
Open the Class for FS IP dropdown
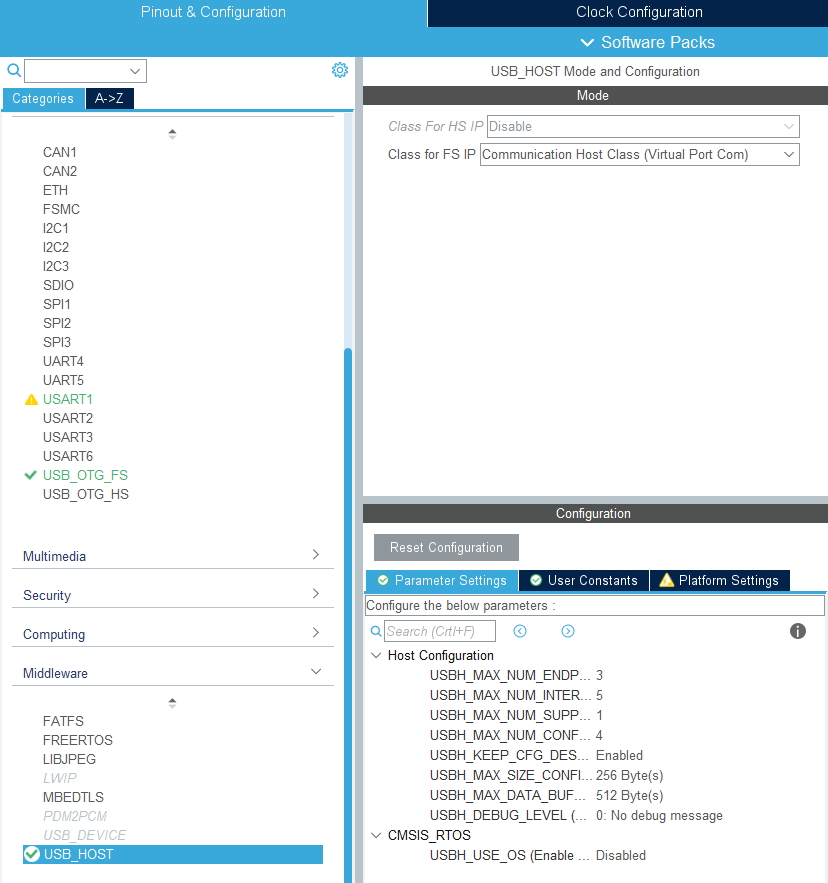pyautogui.click(x=789, y=154)
